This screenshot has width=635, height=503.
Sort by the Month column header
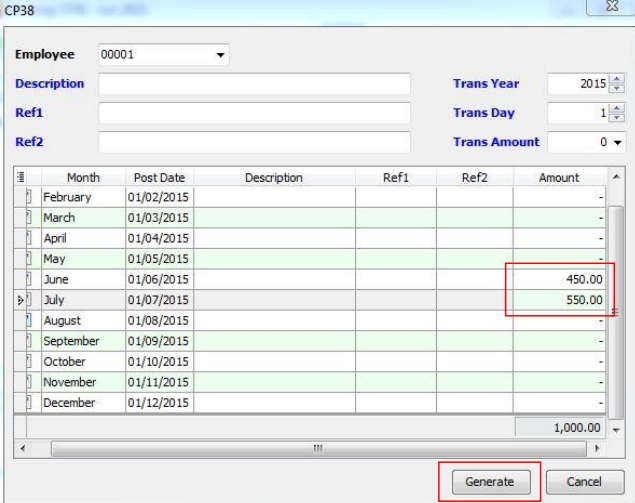(83, 177)
